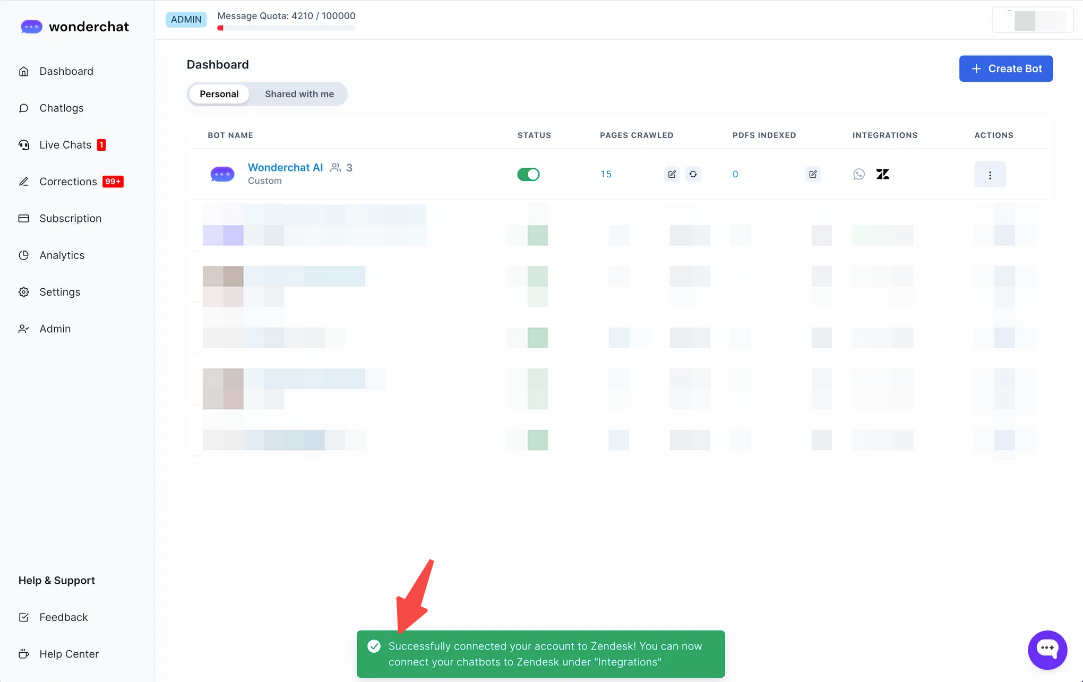Open Live Chats in the sidebar

click(x=65, y=145)
